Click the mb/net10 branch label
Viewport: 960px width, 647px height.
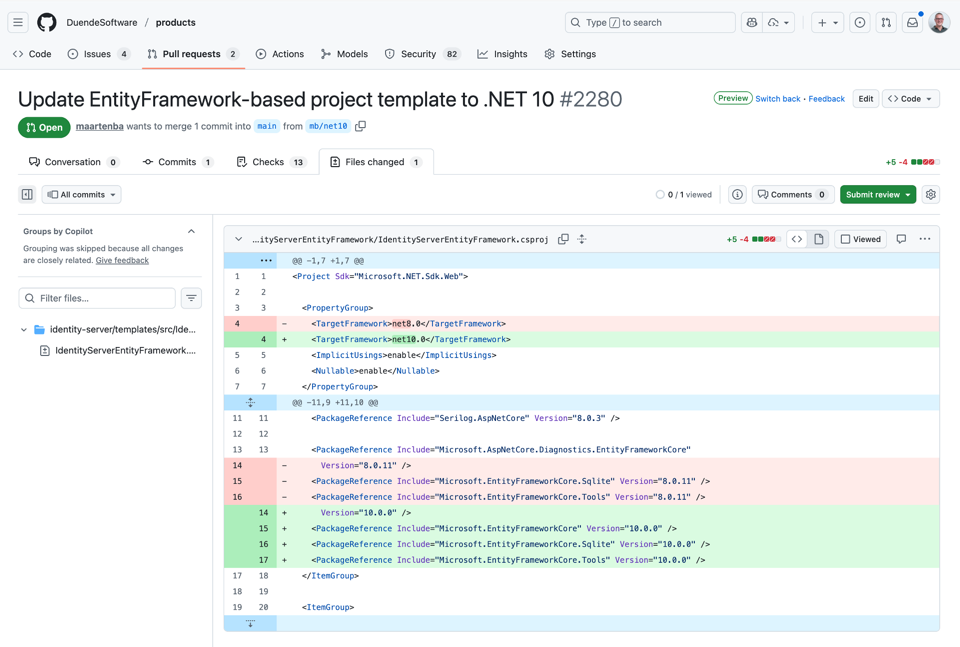click(x=328, y=126)
